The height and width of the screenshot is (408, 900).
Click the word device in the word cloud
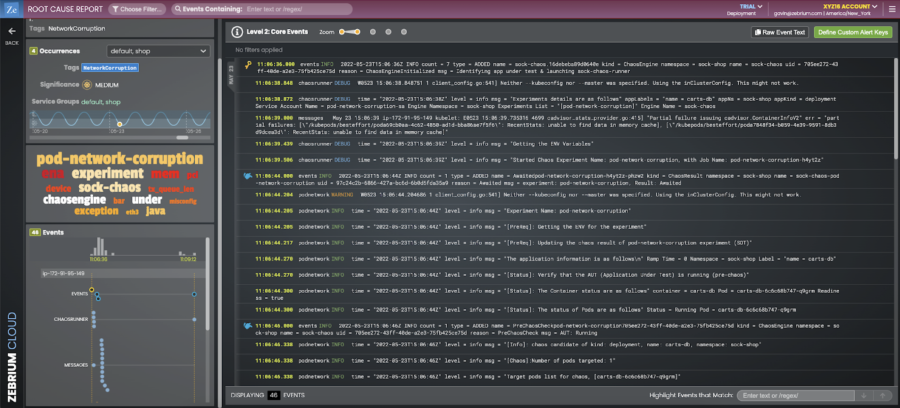59,188
